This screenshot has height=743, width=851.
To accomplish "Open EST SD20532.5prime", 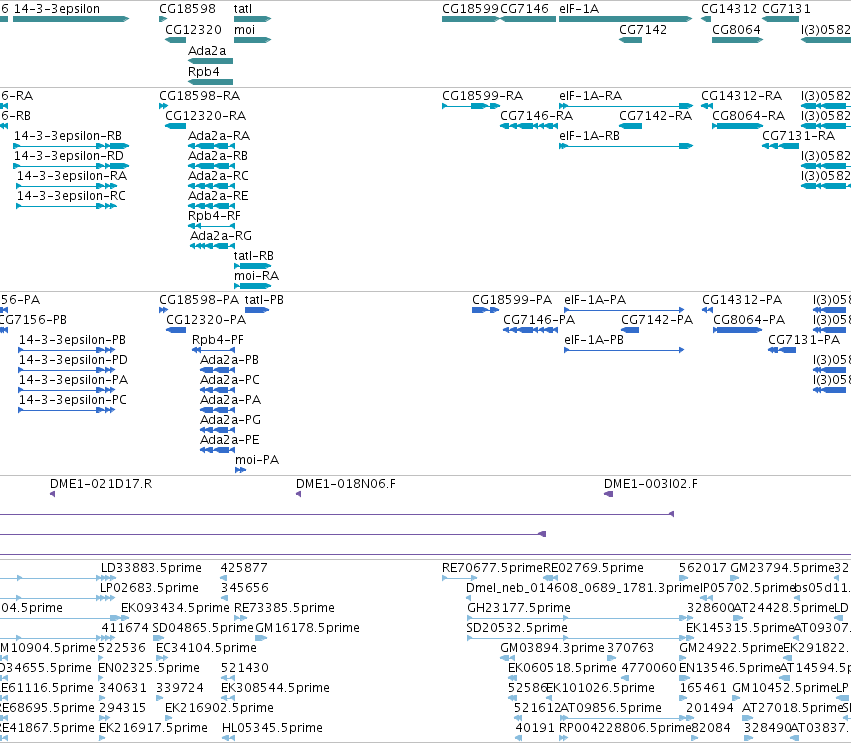I will pos(517,628).
